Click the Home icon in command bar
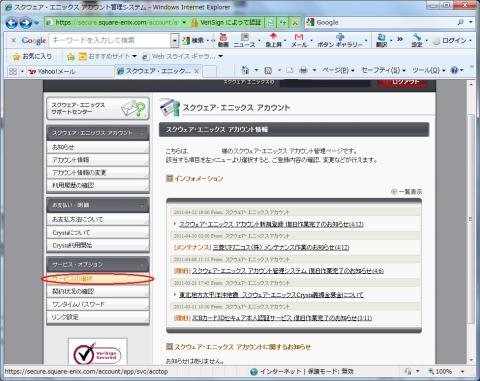Screen dimensions: 480x381 tap(245, 70)
